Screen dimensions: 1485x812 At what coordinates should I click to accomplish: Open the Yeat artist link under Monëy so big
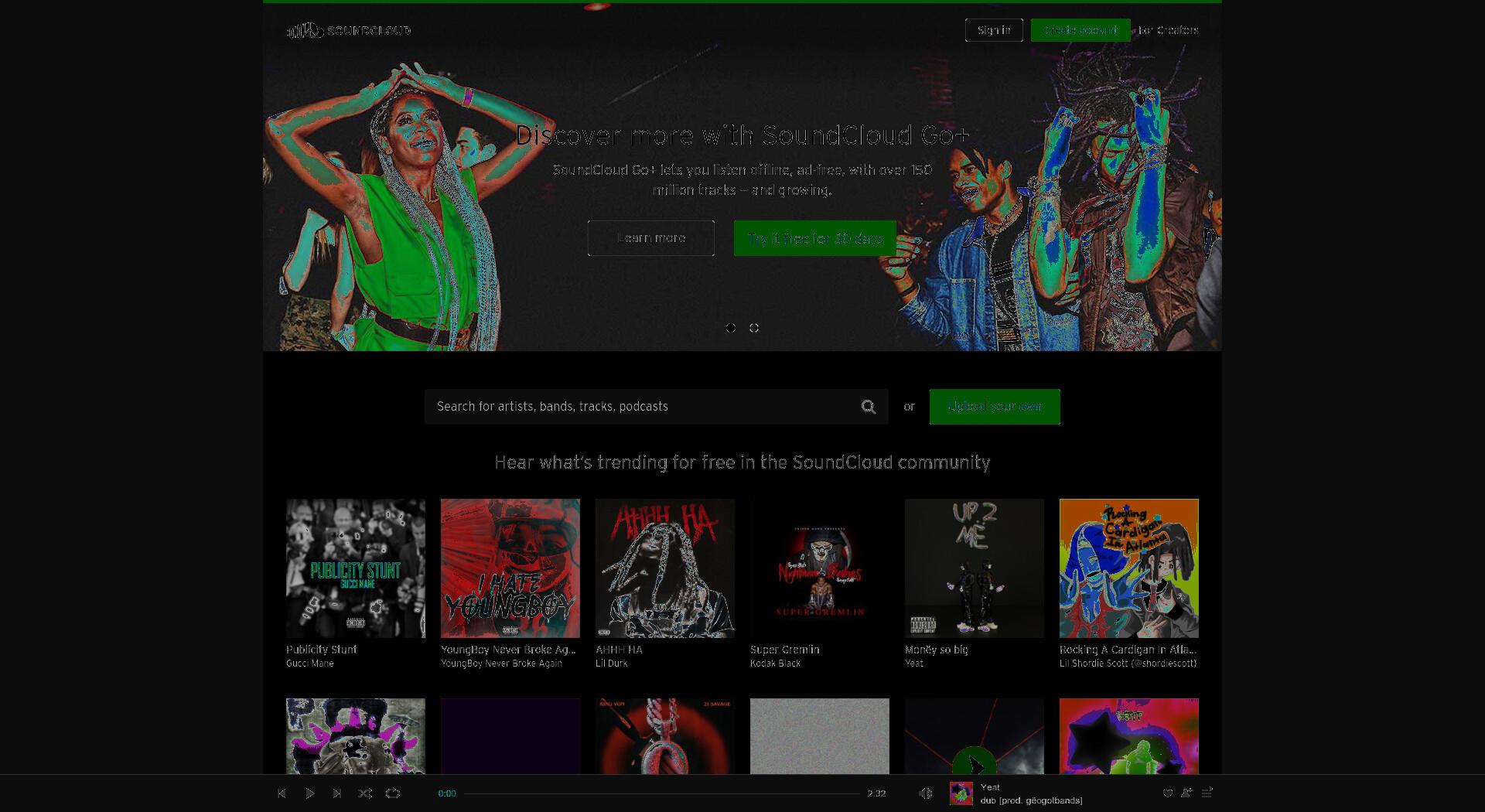coord(914,664)
